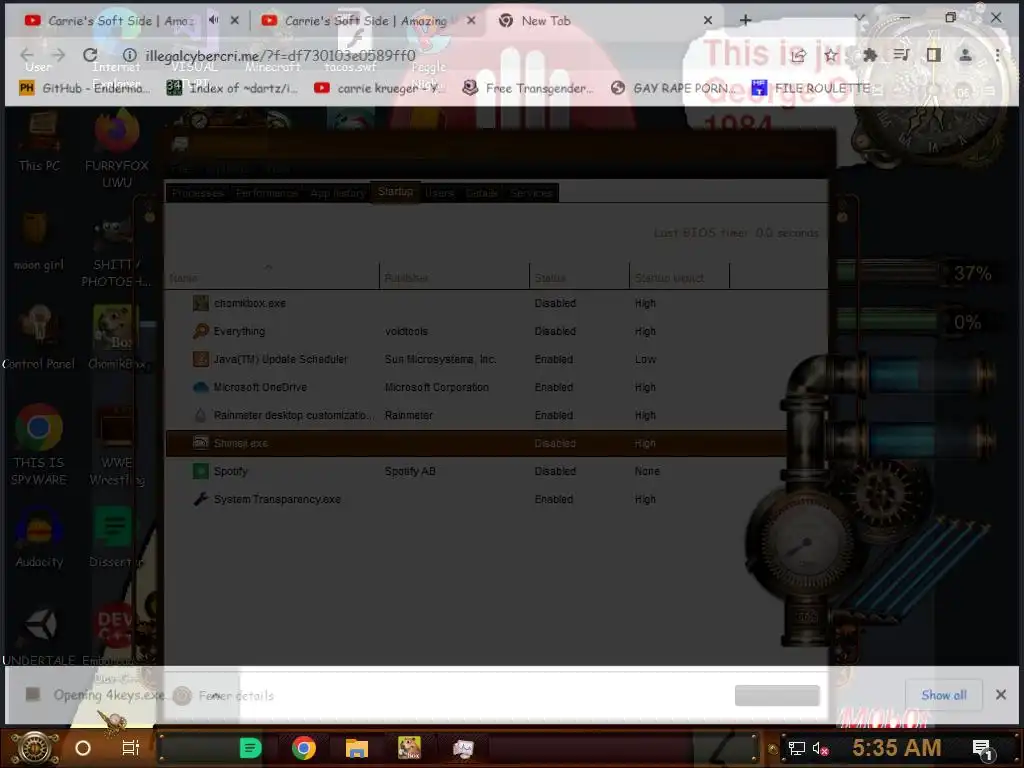The width and height of the screenshot is (1024, 768).
Task: Sort startup list by Status column
Action: coord(580,275)
